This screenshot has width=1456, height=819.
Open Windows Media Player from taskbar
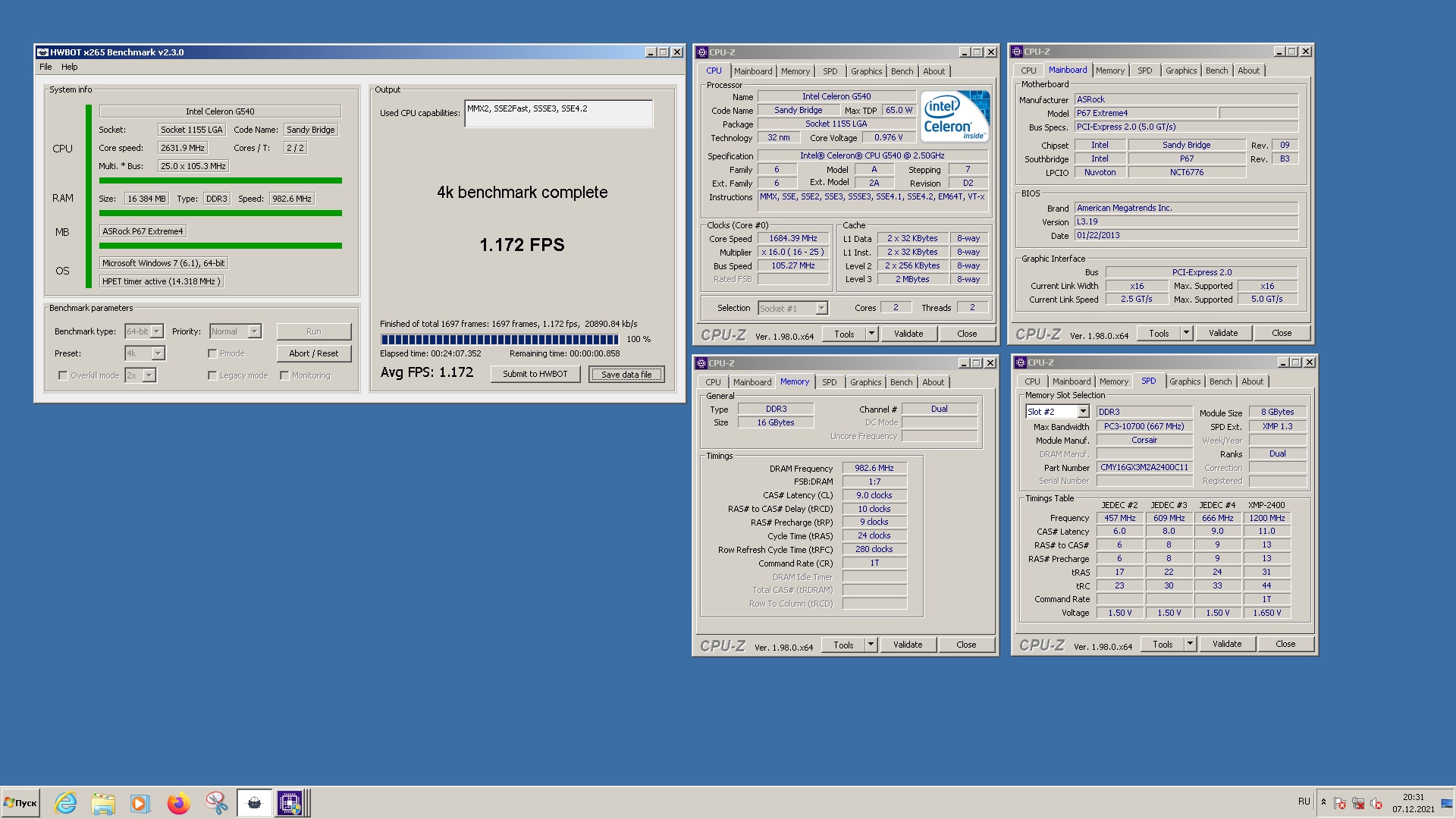[x=140, y=802]
